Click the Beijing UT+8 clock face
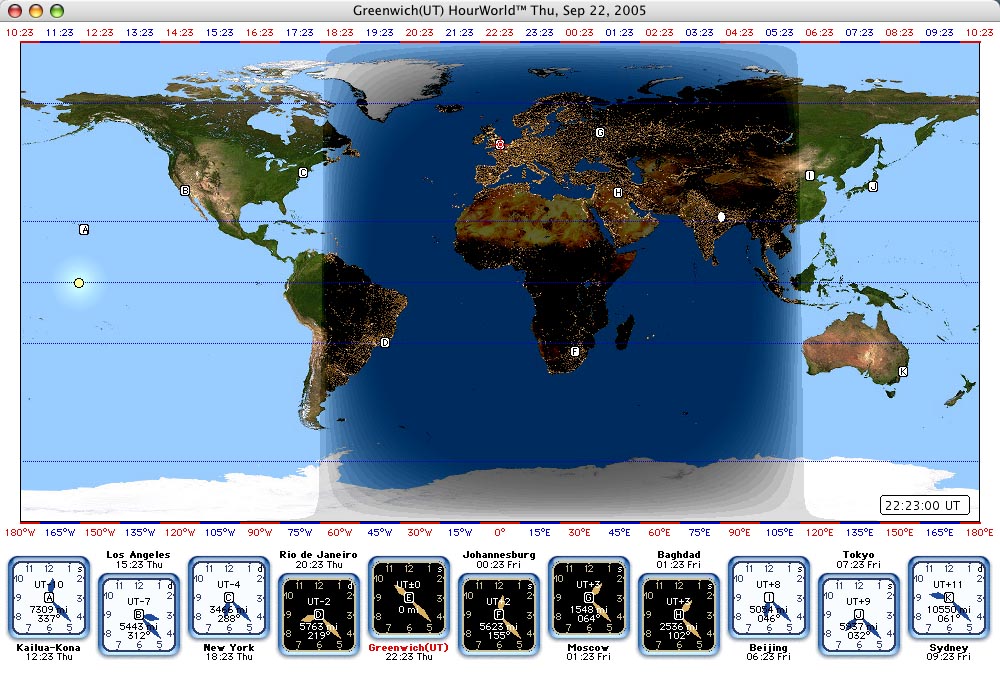 point(768,598)
